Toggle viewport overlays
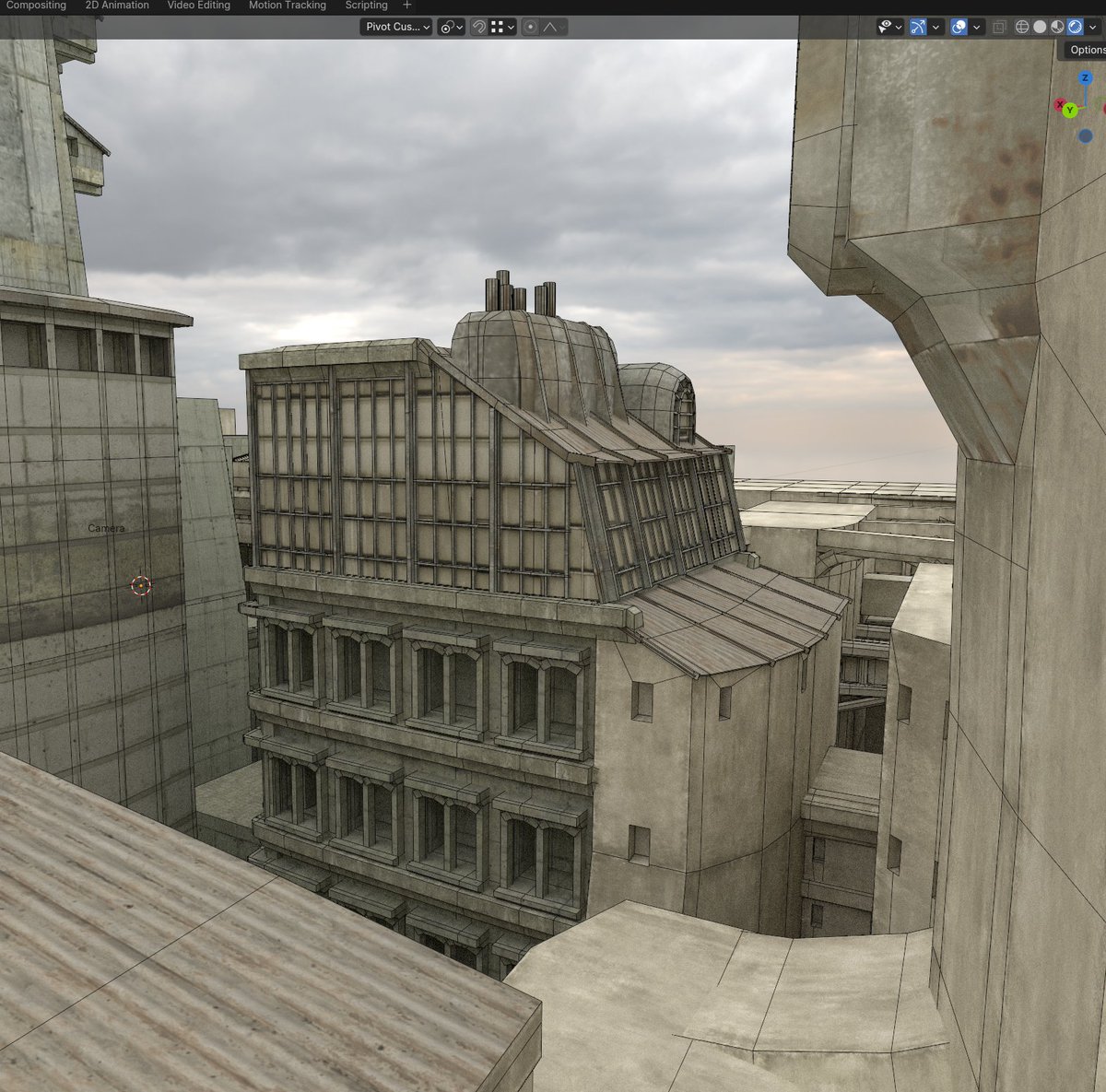 click(959, 27)
